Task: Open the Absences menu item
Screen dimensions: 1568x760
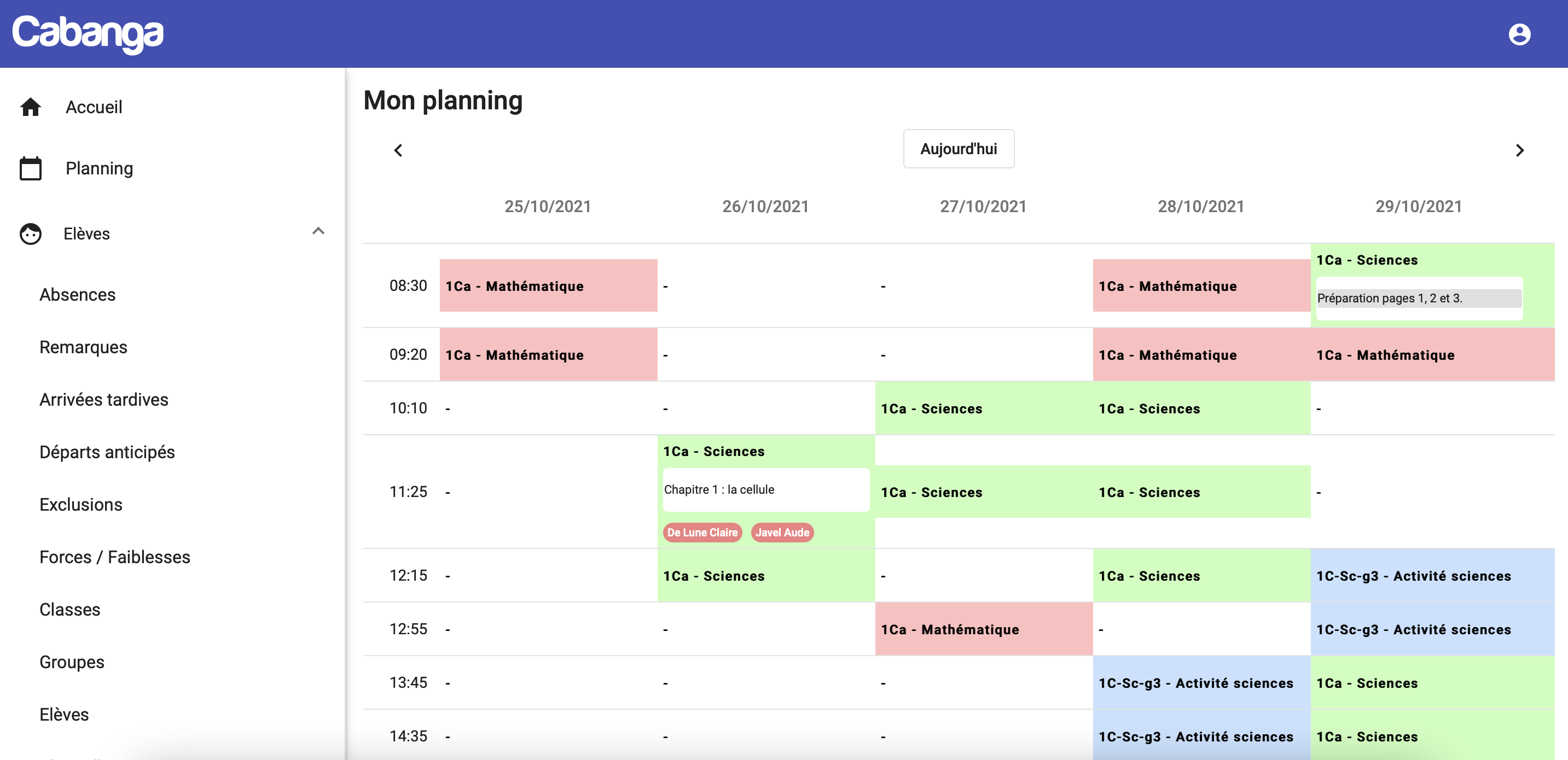Action: click(x=77, y=295)
